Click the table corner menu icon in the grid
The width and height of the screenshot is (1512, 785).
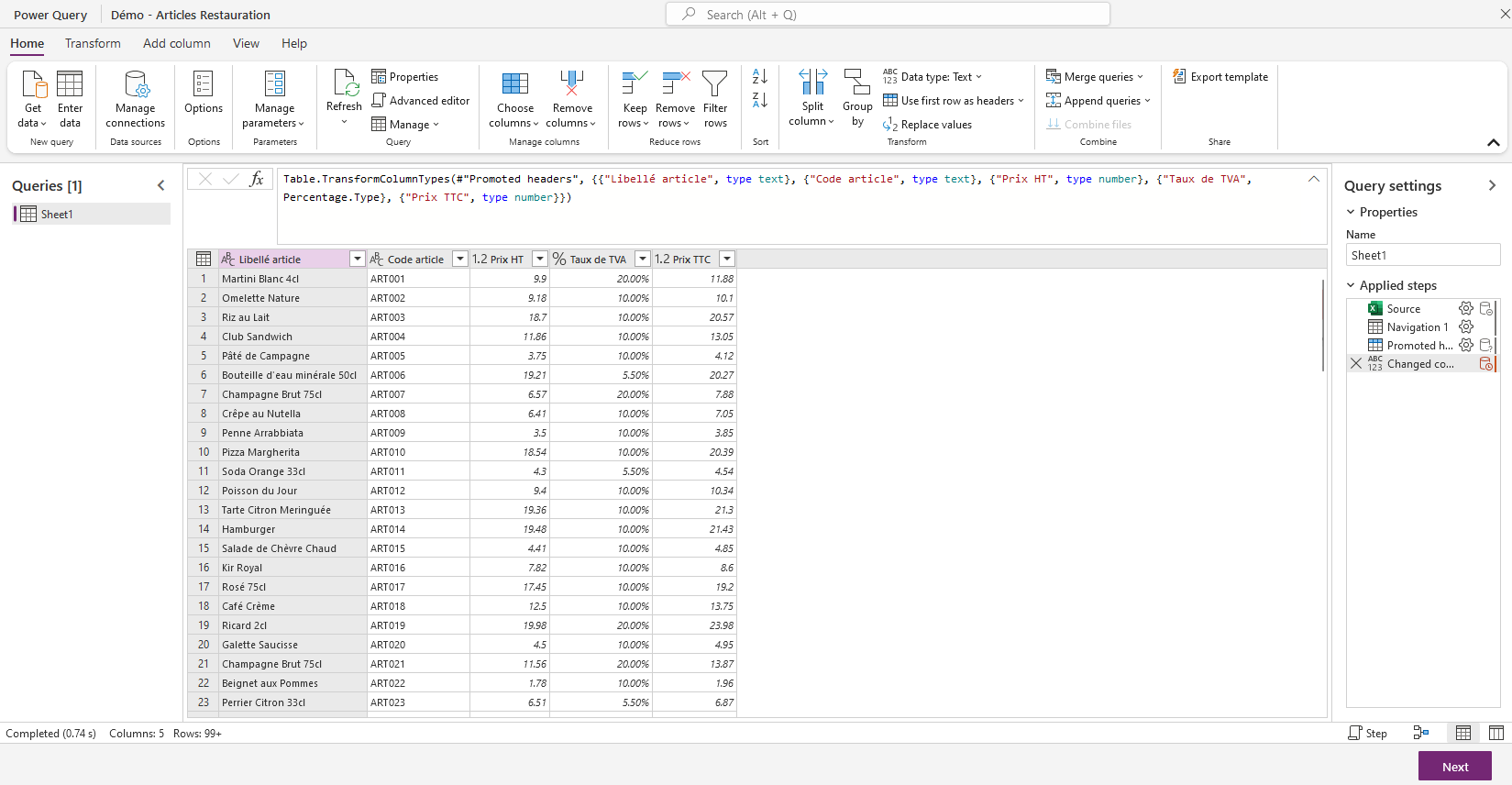click(x=204, y=260)
